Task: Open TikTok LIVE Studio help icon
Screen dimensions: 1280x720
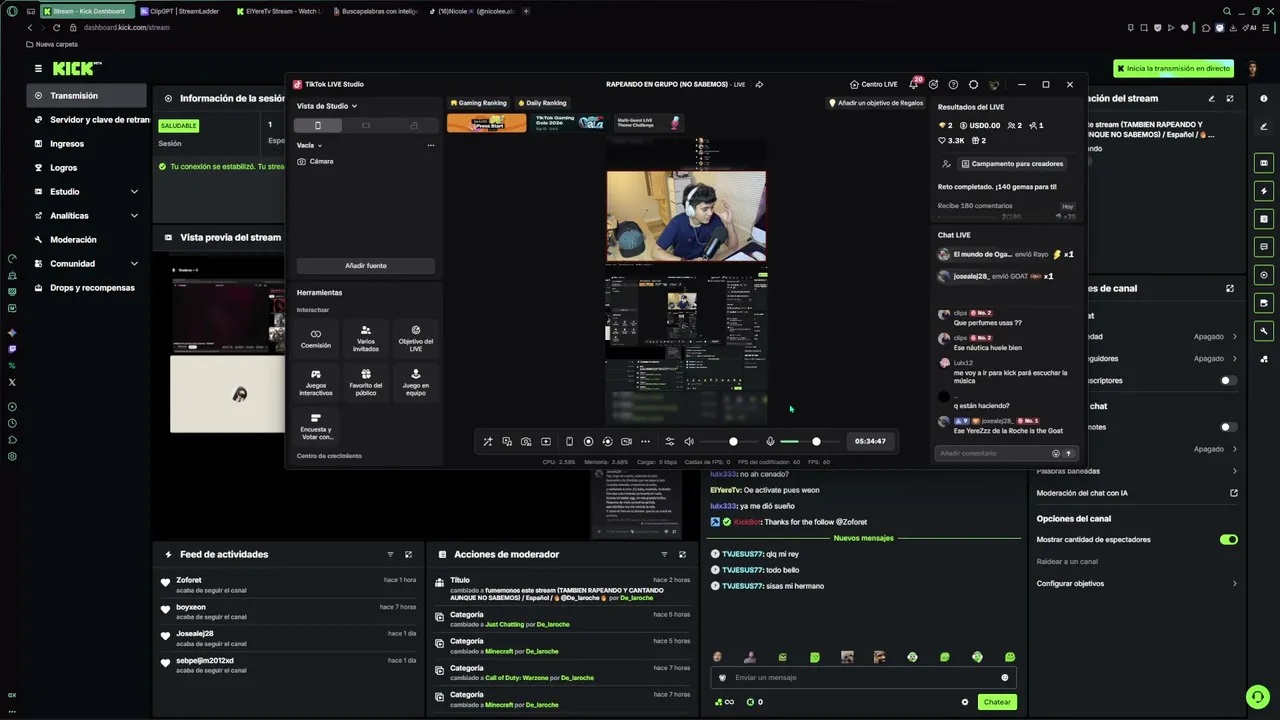Action: tap(953, 84)
